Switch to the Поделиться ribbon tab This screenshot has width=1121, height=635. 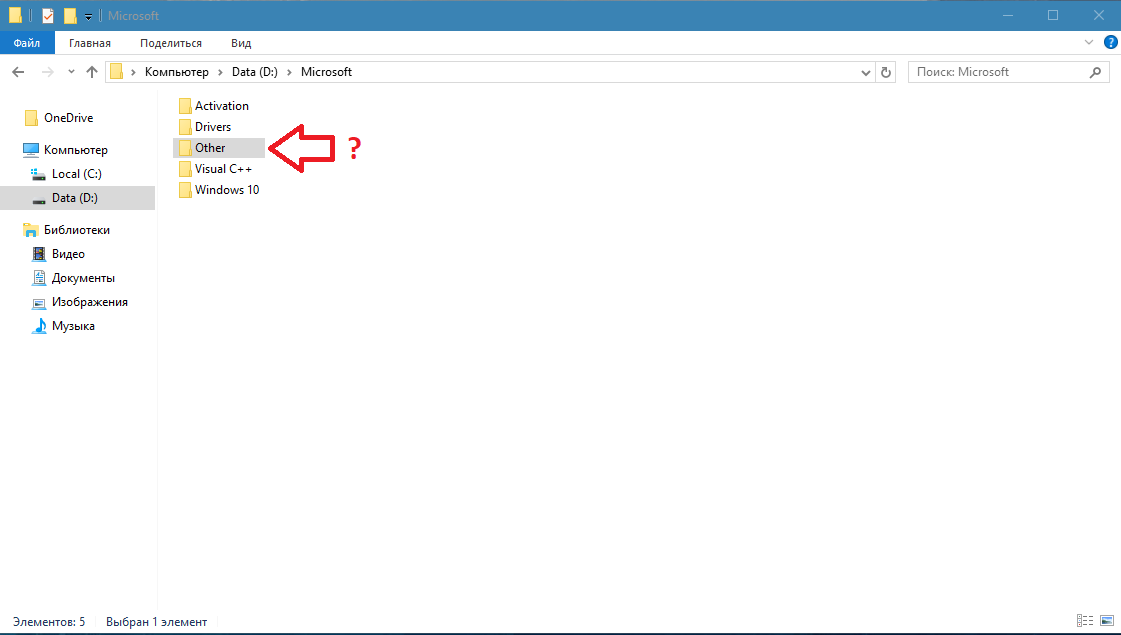(x=171, y=43)
